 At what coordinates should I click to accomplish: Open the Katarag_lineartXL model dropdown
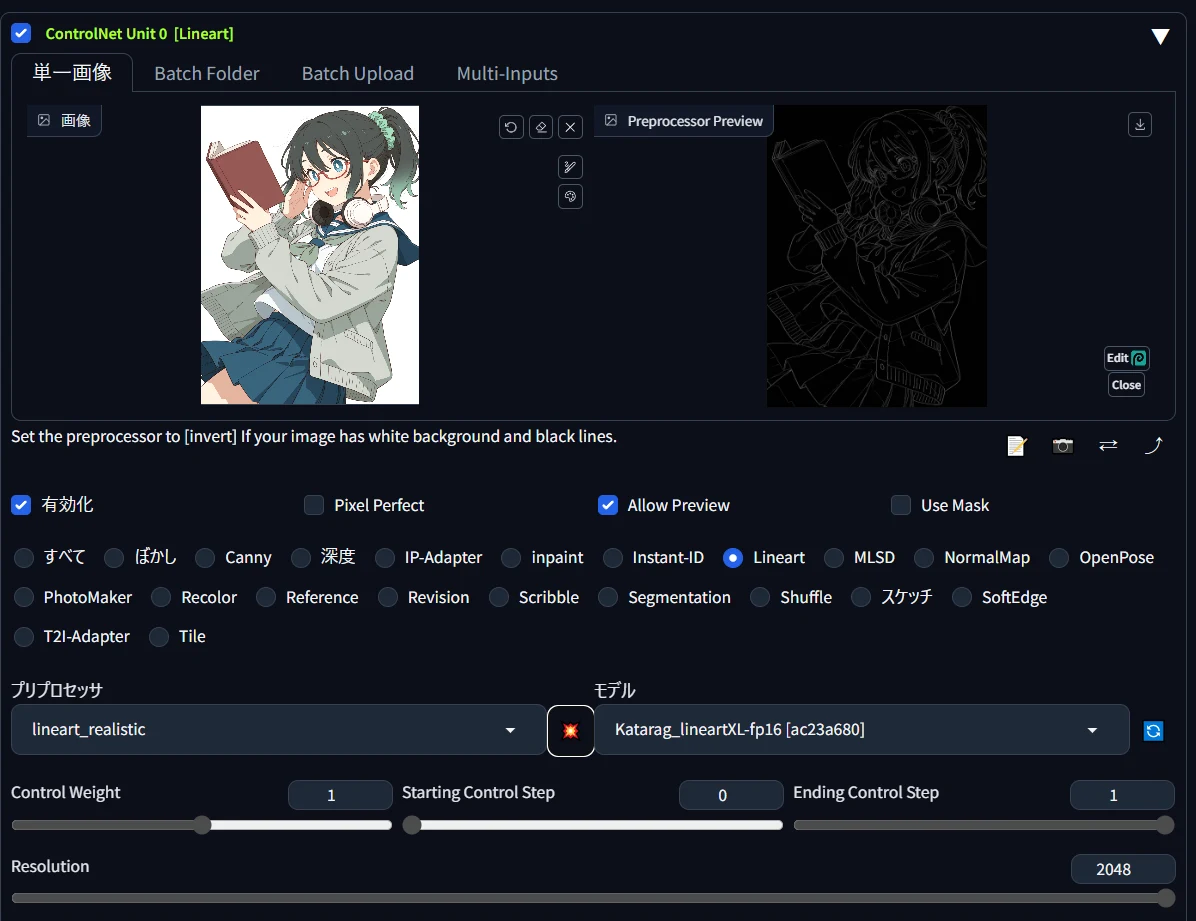[862, 730]
